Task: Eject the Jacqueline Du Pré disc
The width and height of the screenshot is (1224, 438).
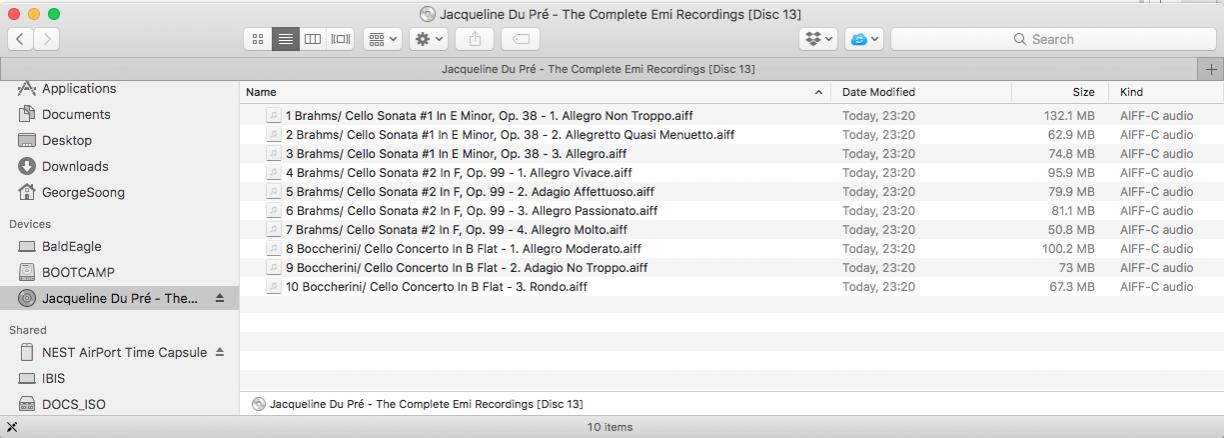Action: 220,298
